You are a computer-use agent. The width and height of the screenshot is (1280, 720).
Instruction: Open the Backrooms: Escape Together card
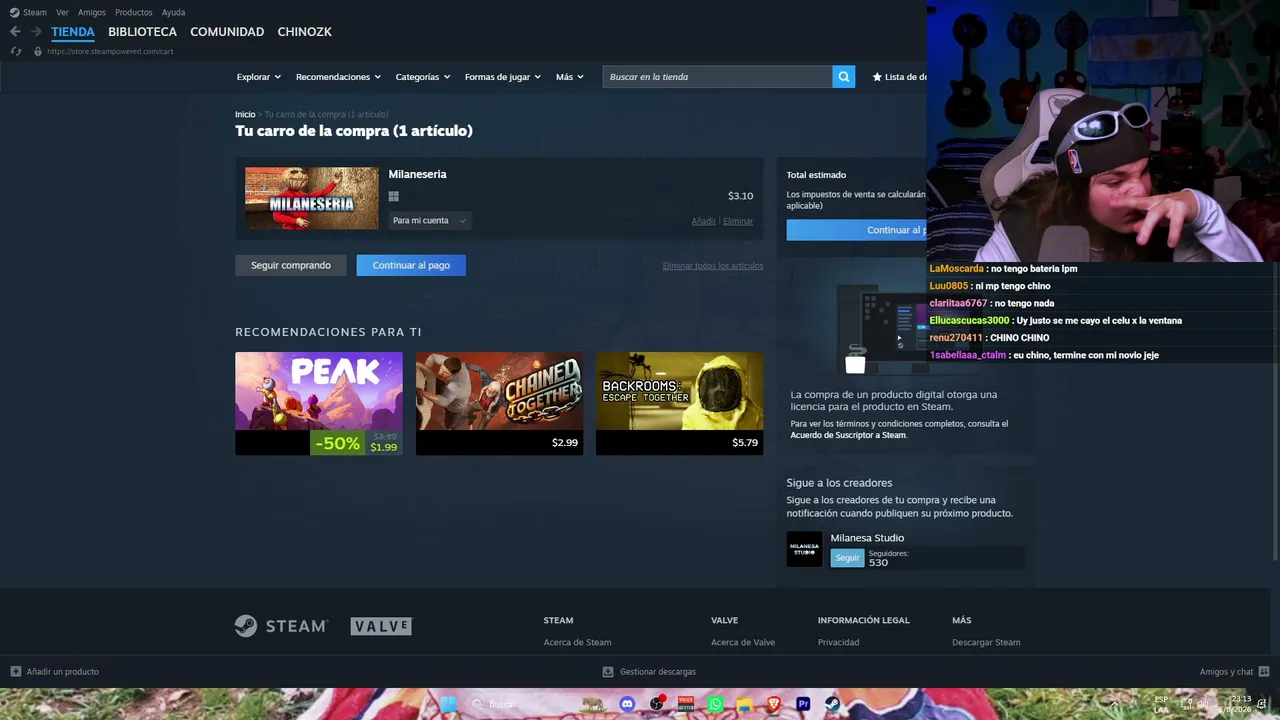point(679,403)
